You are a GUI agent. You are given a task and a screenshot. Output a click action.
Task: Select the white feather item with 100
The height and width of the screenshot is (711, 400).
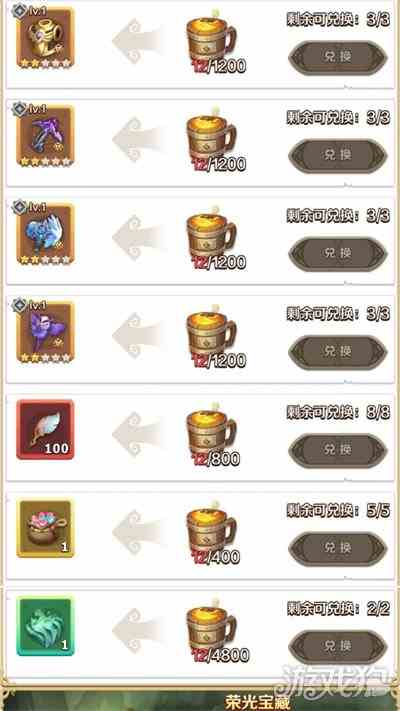pos(45,429)
